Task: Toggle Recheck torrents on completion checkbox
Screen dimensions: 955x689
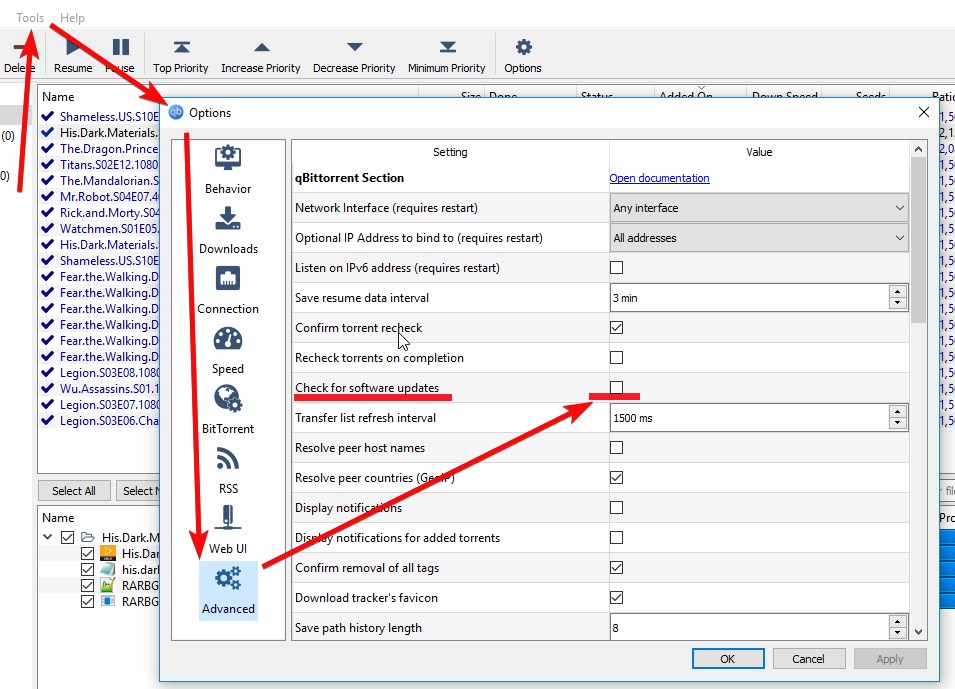Action: coord(616,358)
